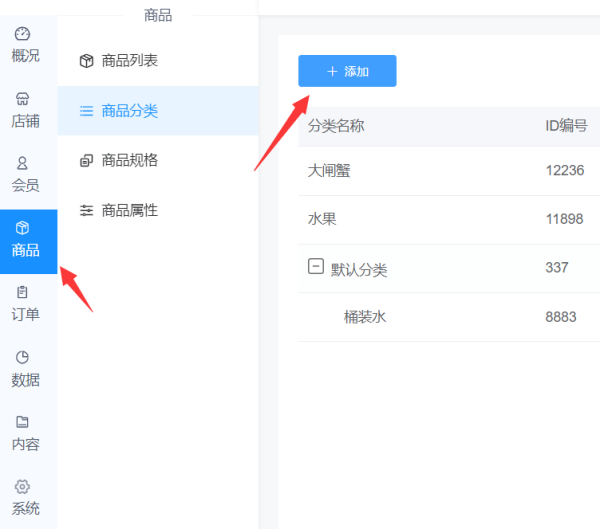Click the 系统 settings gear icon
This screenshot has width=600, height=529.
[x=22, y=487]
